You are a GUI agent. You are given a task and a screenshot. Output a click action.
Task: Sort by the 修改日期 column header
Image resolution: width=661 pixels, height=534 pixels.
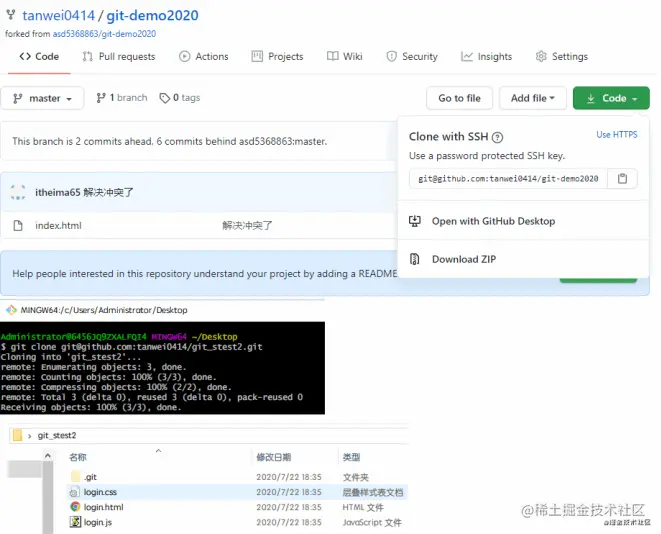tap(274, 457)
